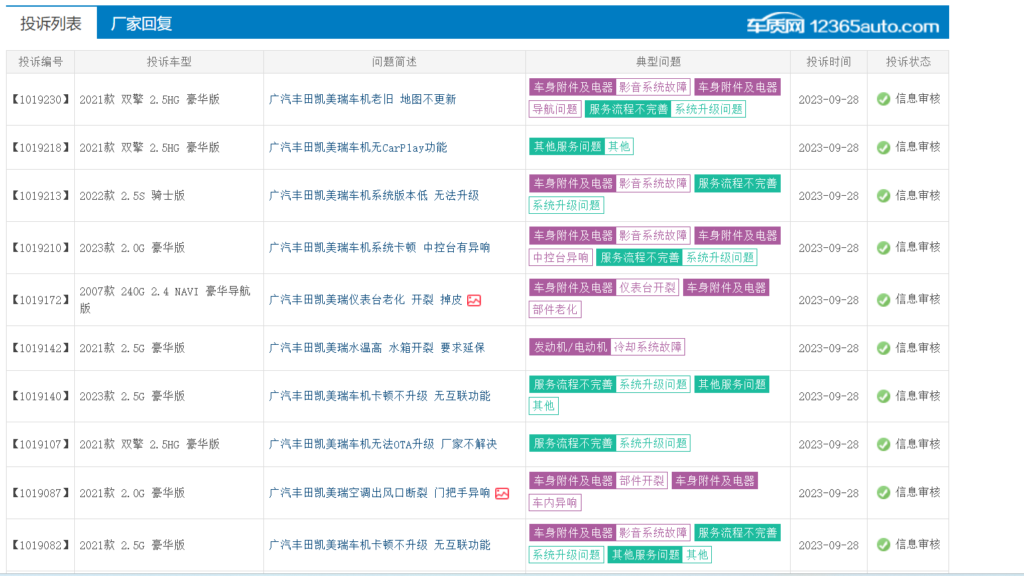This screenshot has width=1024, height=576.
Task: Click 系统升级问题 tag in row 1019213
Action: [566, 205]
